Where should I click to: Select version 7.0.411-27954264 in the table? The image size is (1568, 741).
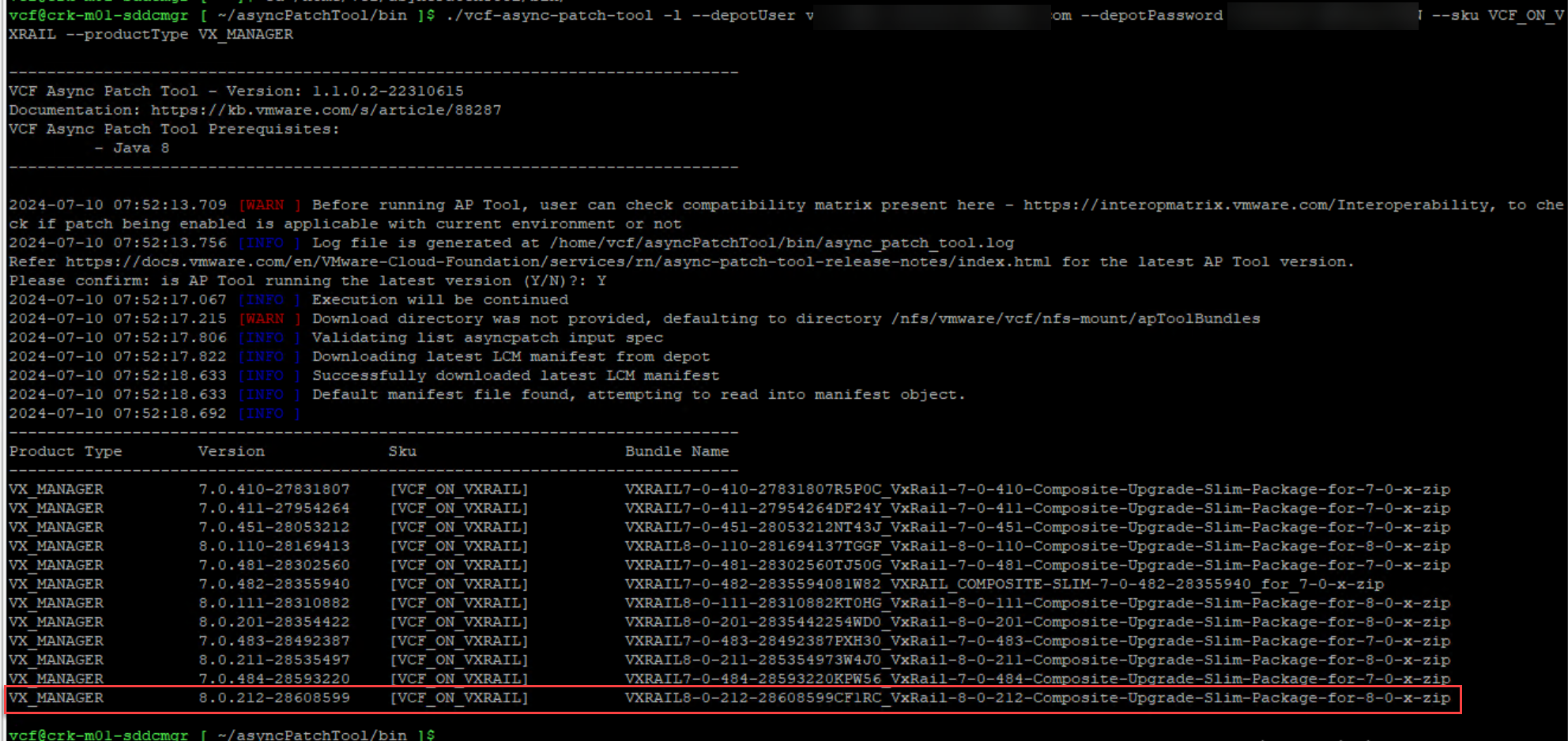click(274, 508)
